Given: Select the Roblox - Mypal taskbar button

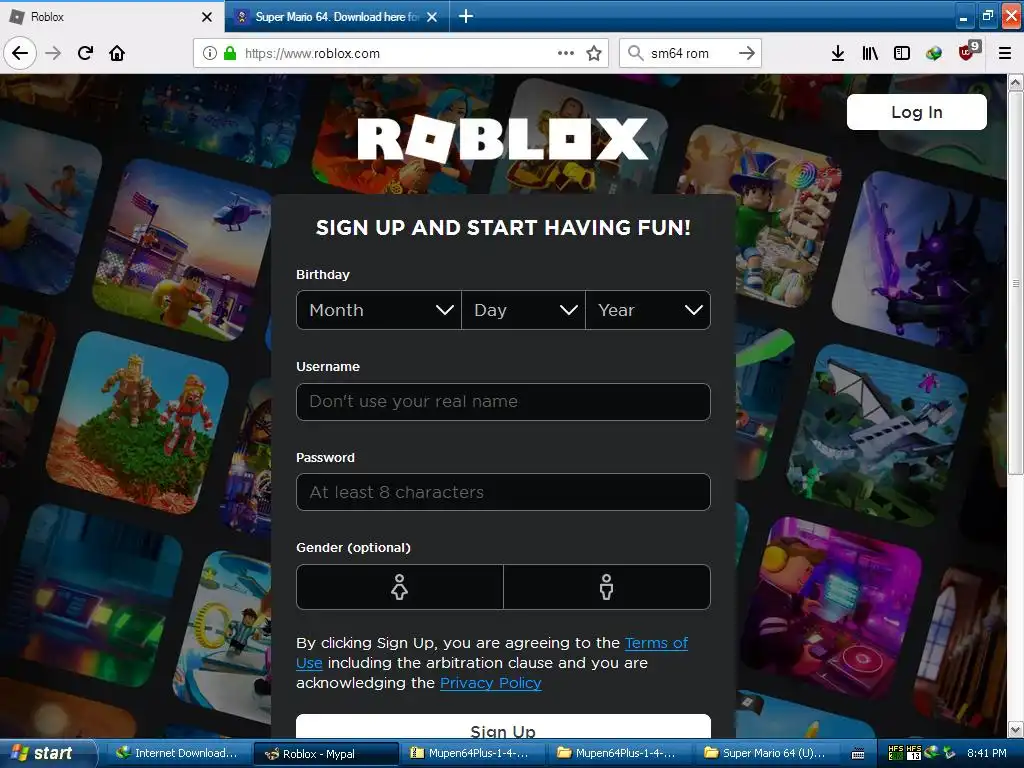Looking at the screenshot, I should tap(325, 754).
